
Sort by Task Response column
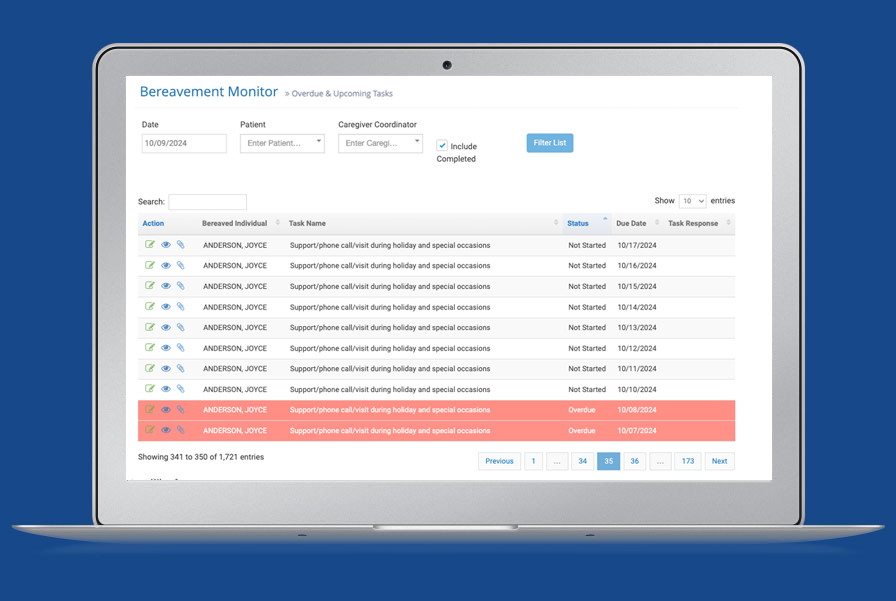699,223
